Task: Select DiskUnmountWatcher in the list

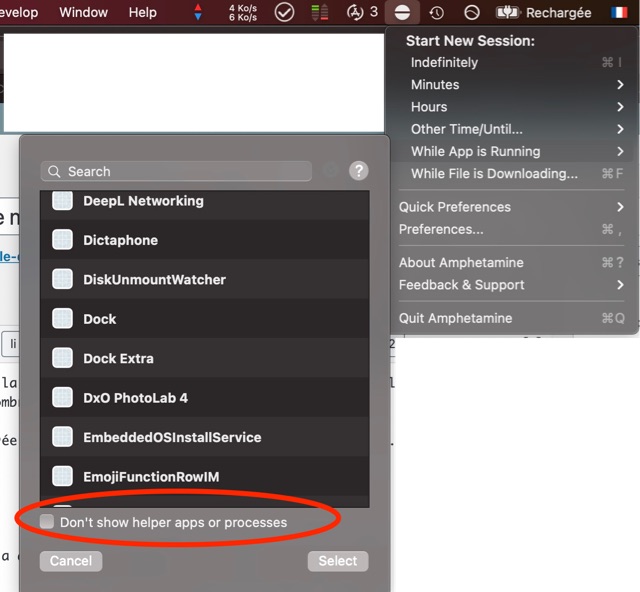Action: click(x=154, y=280)
